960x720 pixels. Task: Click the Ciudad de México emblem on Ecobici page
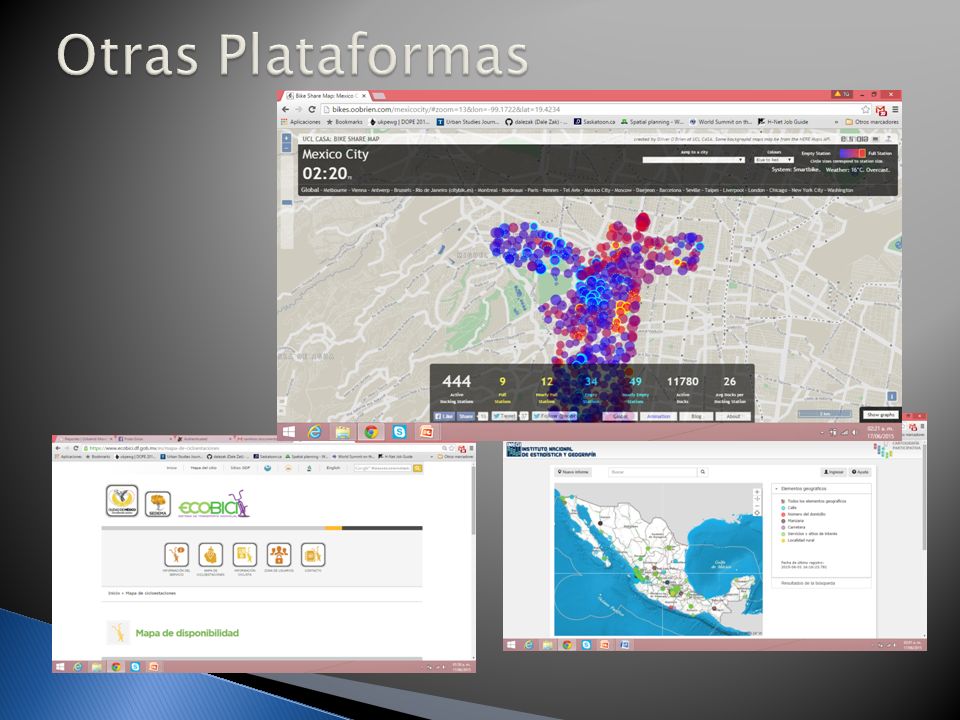tap(122, 501)
